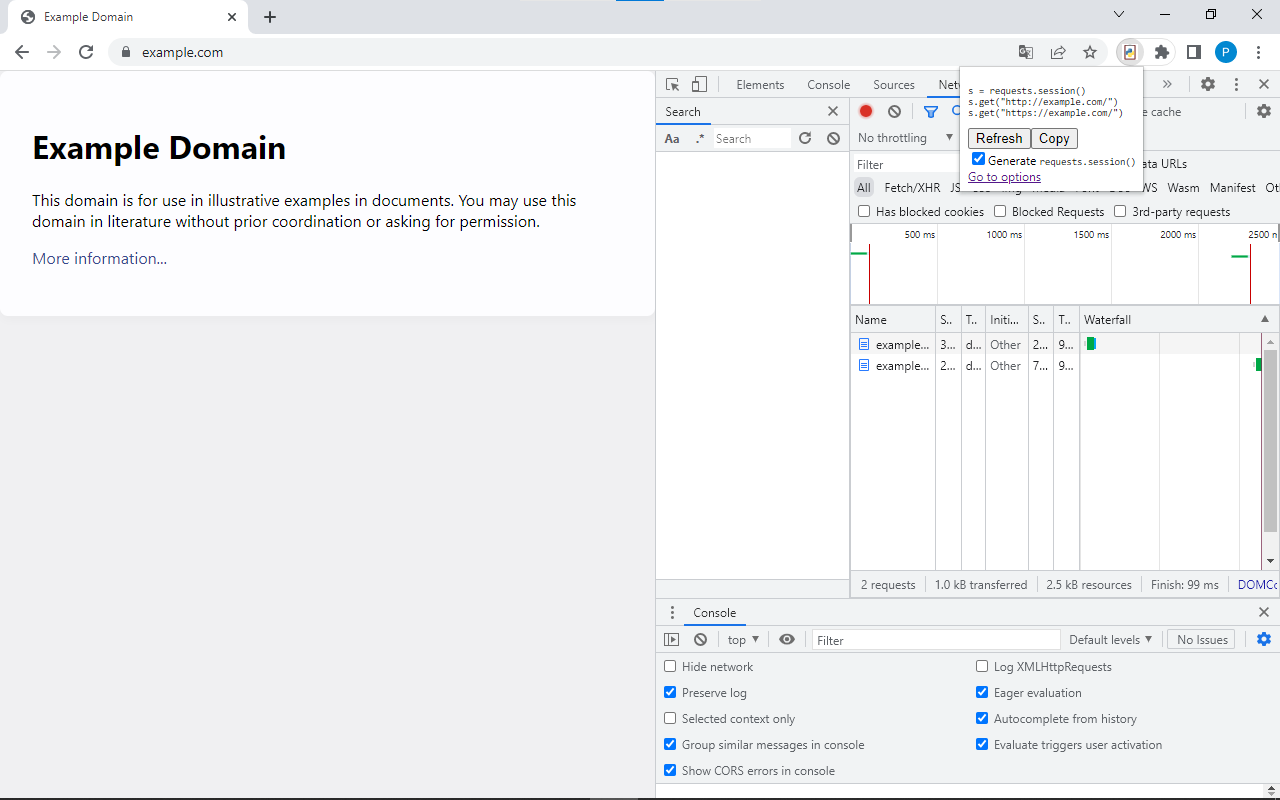The image size is (1280, 800).
Task: Enable Blocked Requests checkbox
Action: pos(1000,211)
